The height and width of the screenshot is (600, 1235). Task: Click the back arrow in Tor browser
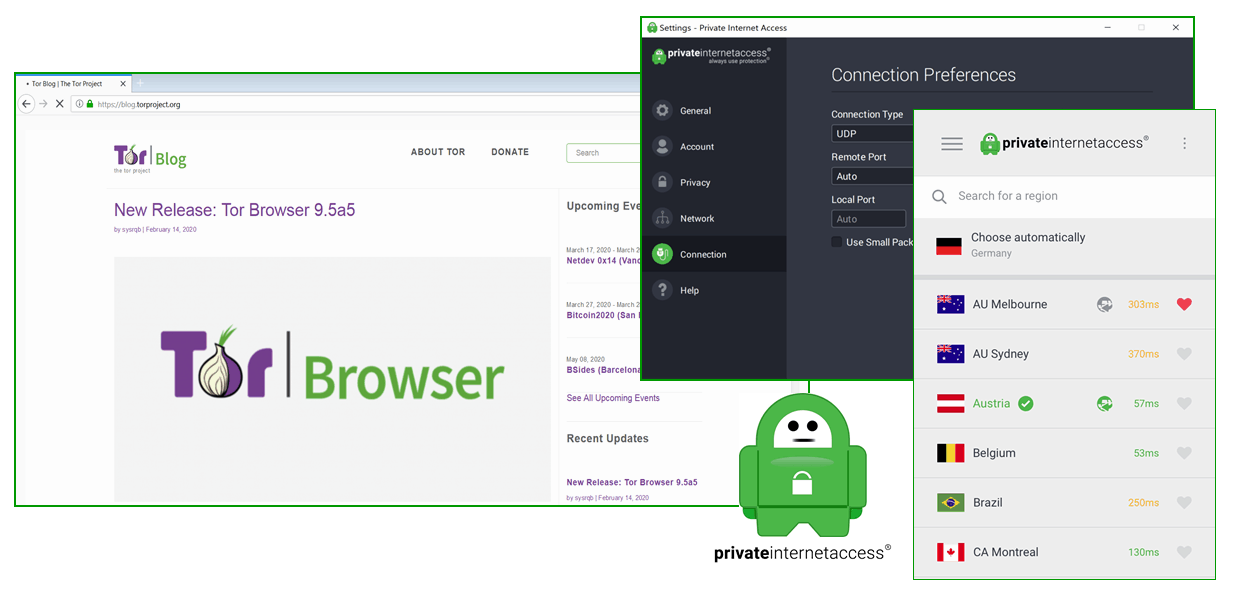(x=27, y=104)
